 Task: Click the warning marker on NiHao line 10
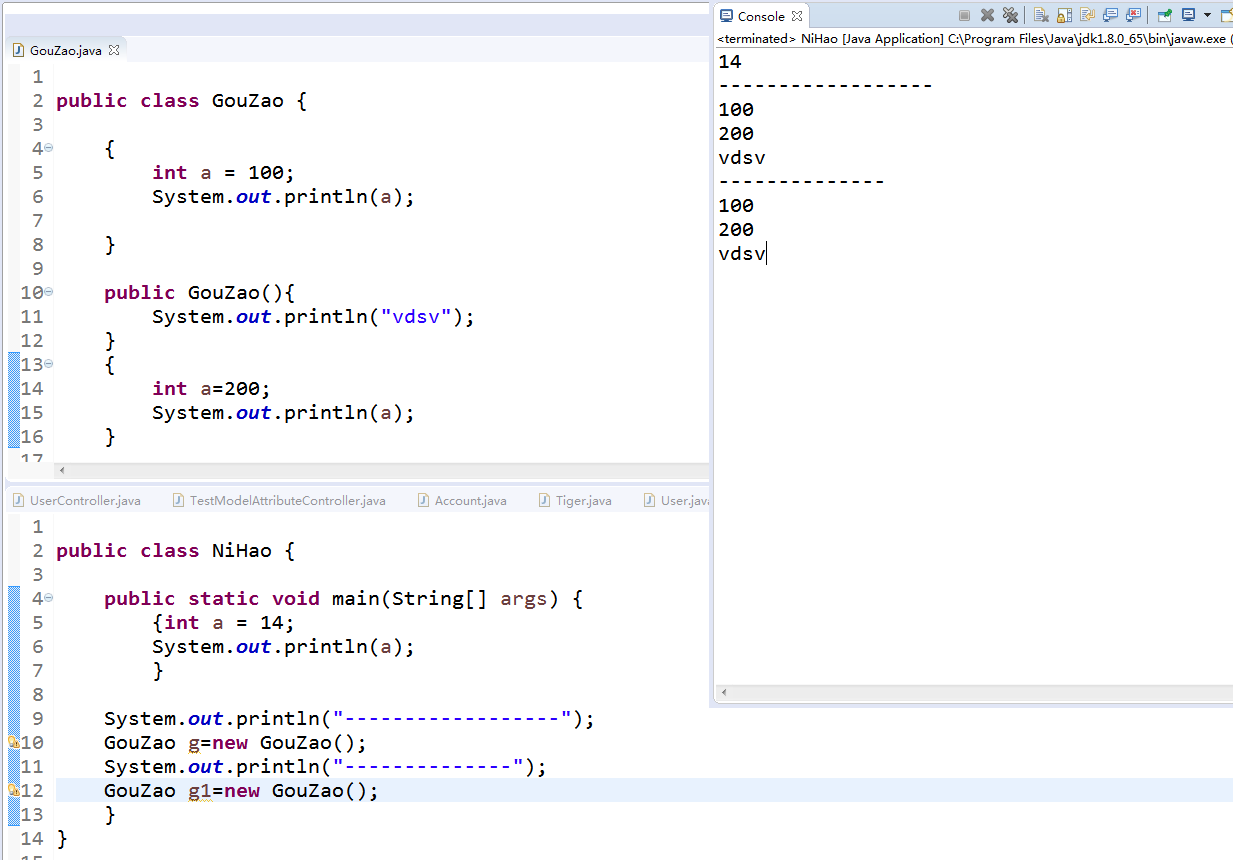tap(13, 743)
